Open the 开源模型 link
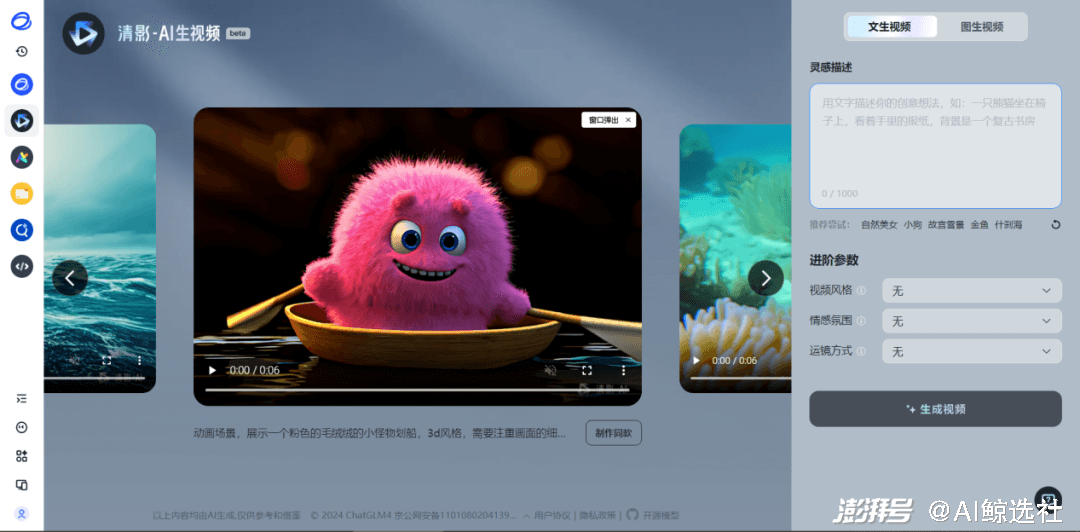Viewport: 1080px width, 532px height. (x=661, y=515)
